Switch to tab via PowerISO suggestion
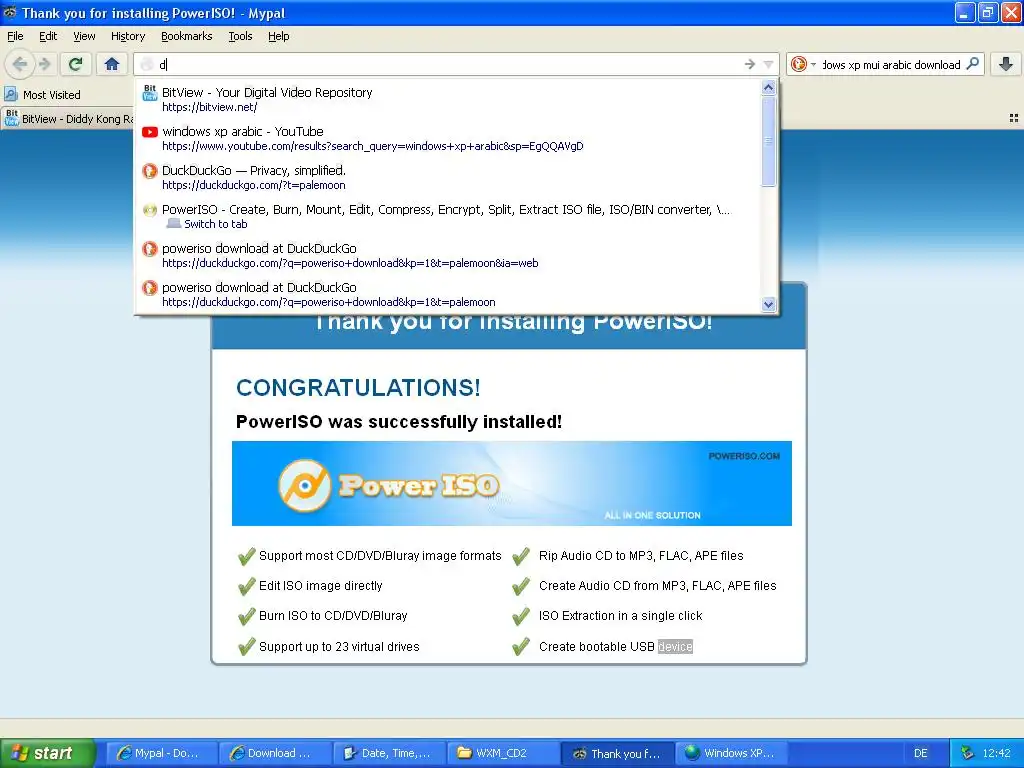The height and width of the screenshot is (768, 1024). click(448, 216)
